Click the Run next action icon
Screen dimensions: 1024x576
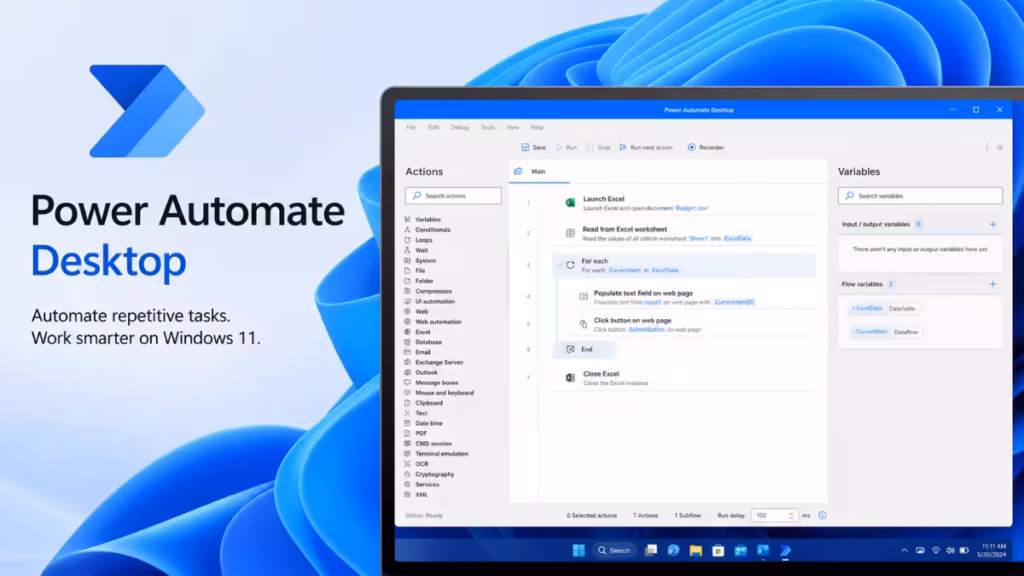[623, 148]
